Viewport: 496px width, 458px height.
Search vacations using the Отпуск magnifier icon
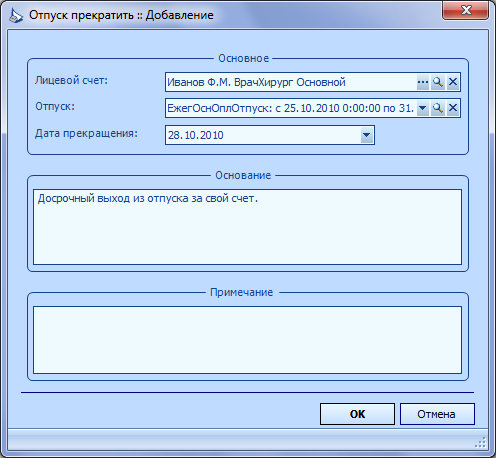click(x=438, y=108)
